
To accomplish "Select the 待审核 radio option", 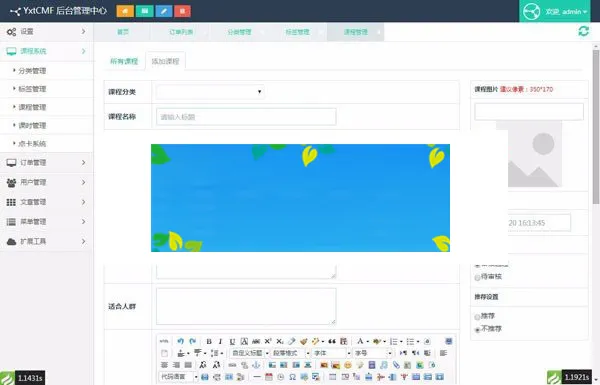I will (x=477, y=277).
